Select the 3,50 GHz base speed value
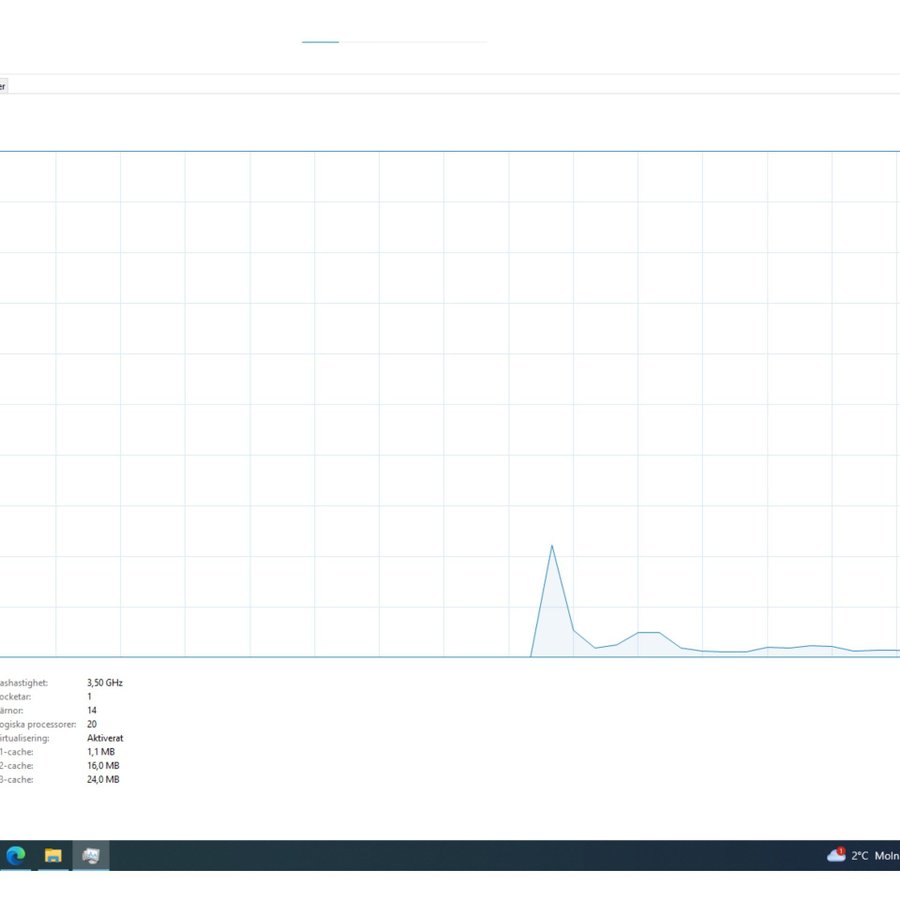 (105, 682)
